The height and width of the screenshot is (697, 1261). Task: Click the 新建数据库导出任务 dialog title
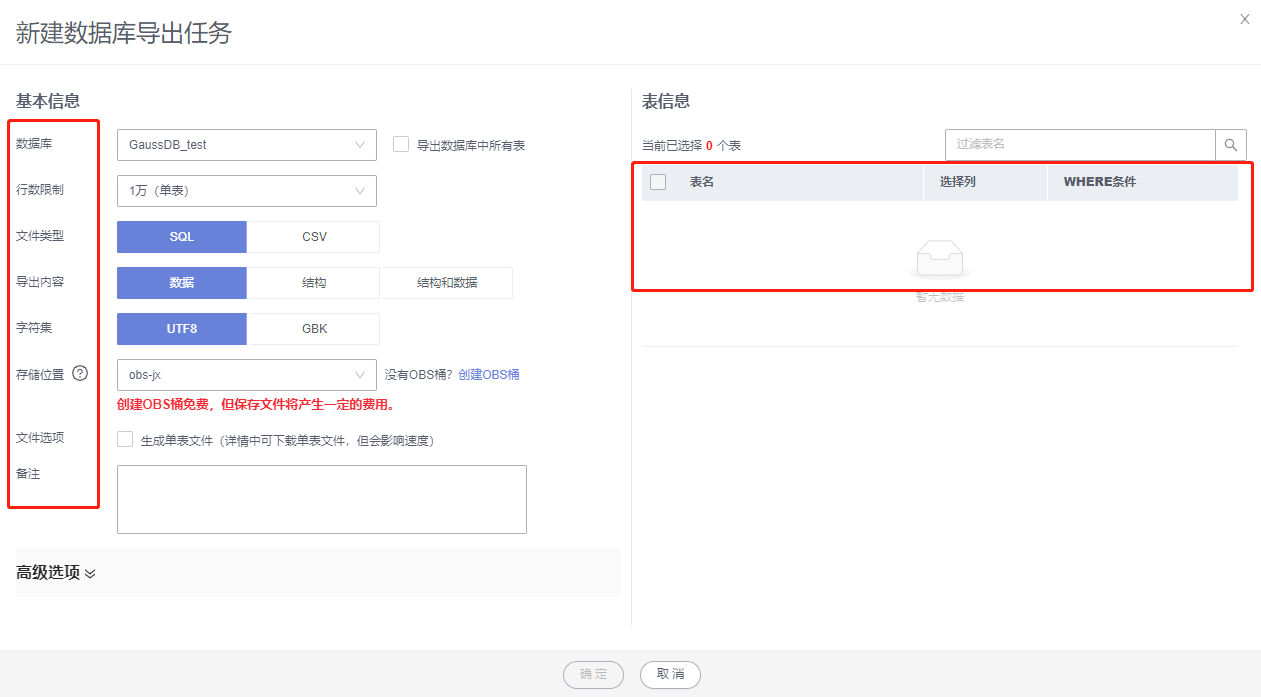point(124,33)
